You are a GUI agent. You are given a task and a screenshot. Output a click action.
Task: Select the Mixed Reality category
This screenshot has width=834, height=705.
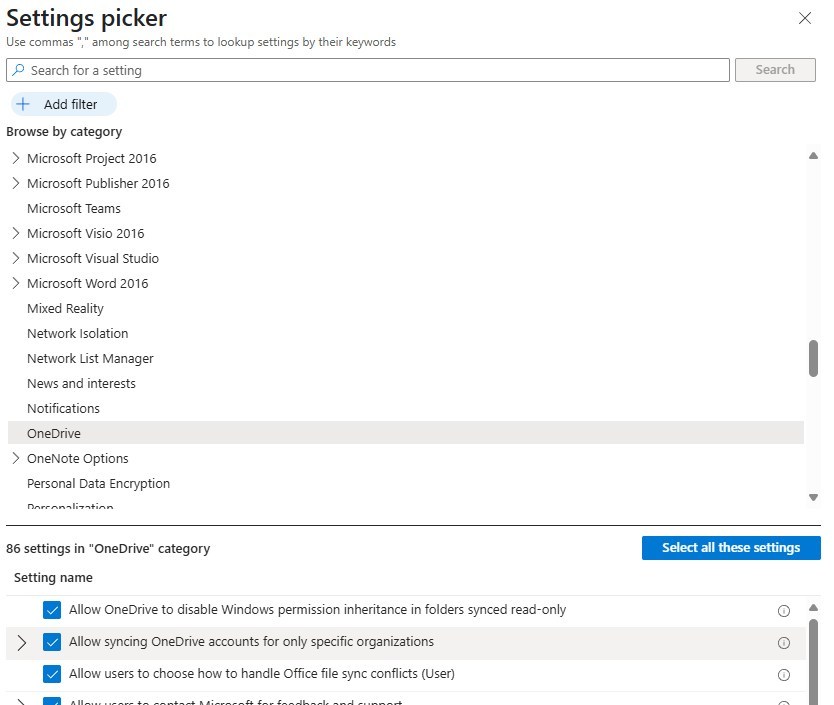[x=65, y=308]
